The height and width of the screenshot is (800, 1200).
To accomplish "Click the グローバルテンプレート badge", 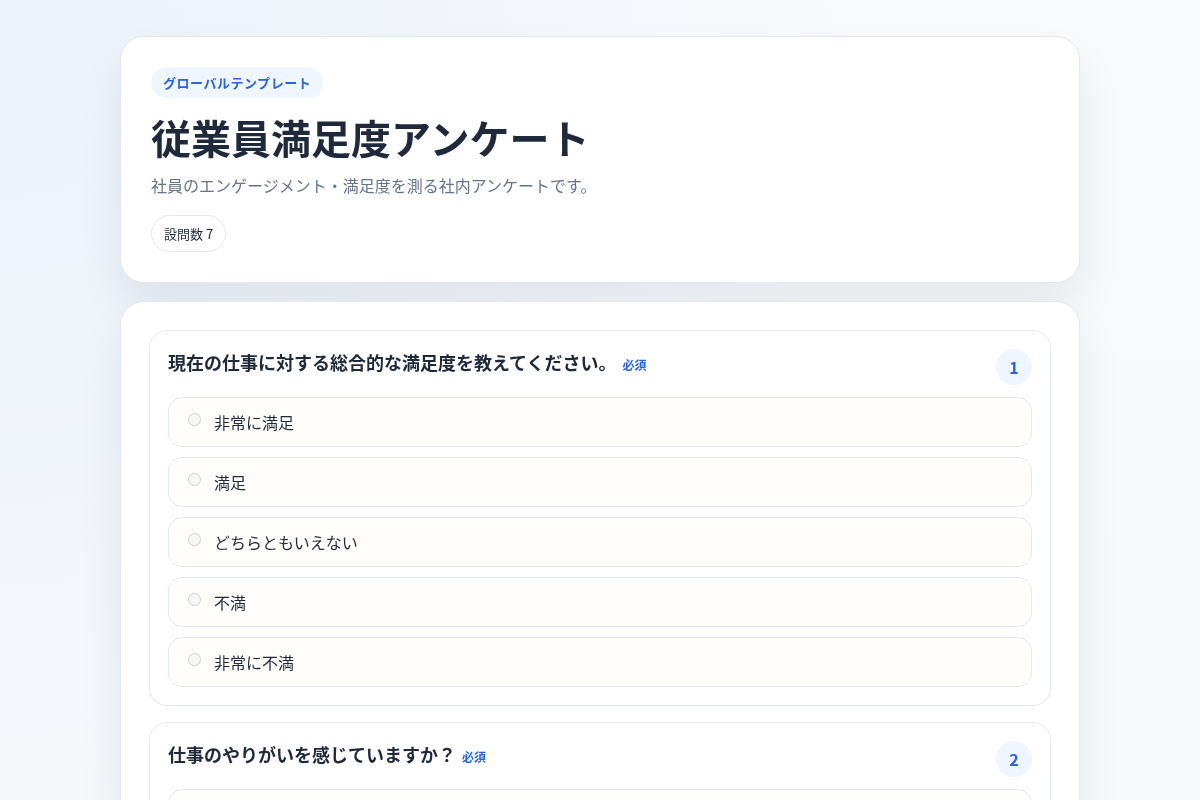I will [237, 83].
